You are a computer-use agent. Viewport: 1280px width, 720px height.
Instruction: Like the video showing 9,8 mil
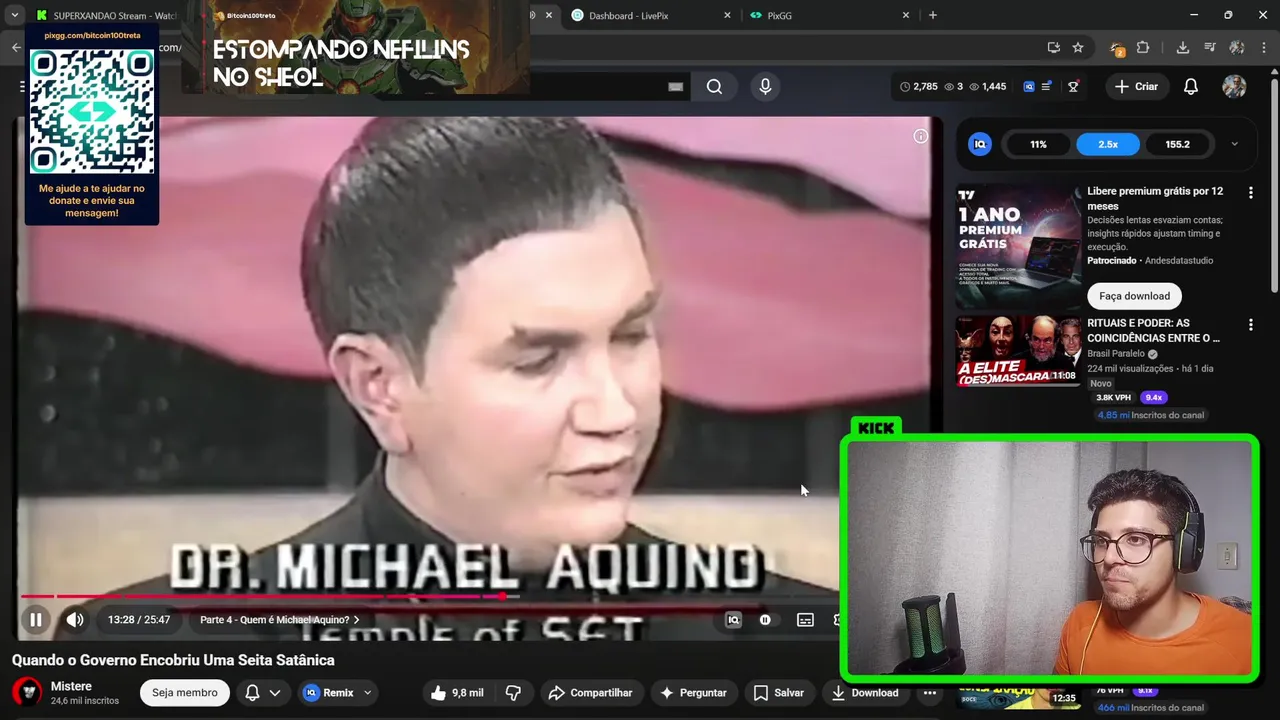(456, 693)
